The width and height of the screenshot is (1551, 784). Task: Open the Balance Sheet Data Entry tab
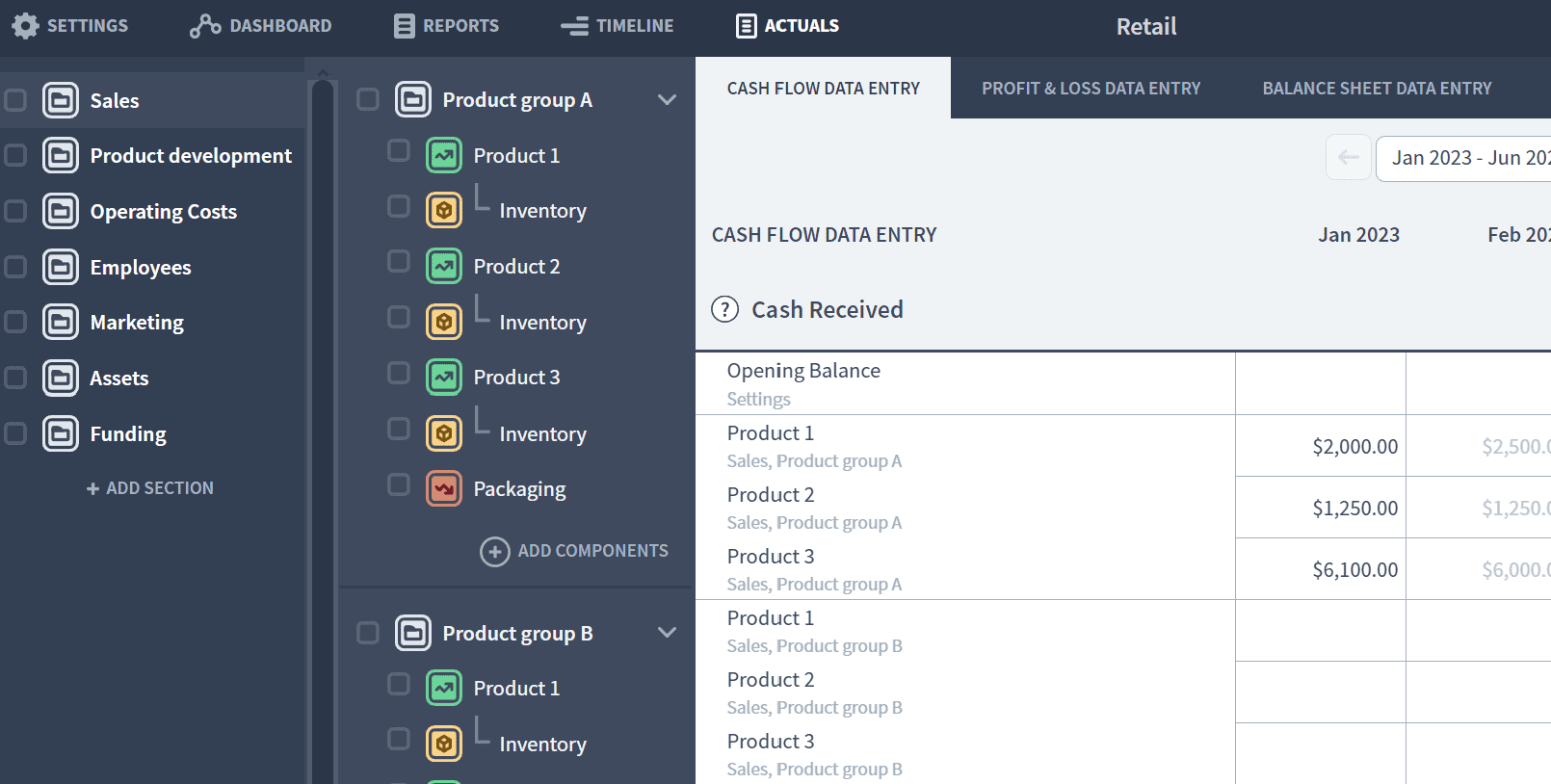(x=1377, y=89)
